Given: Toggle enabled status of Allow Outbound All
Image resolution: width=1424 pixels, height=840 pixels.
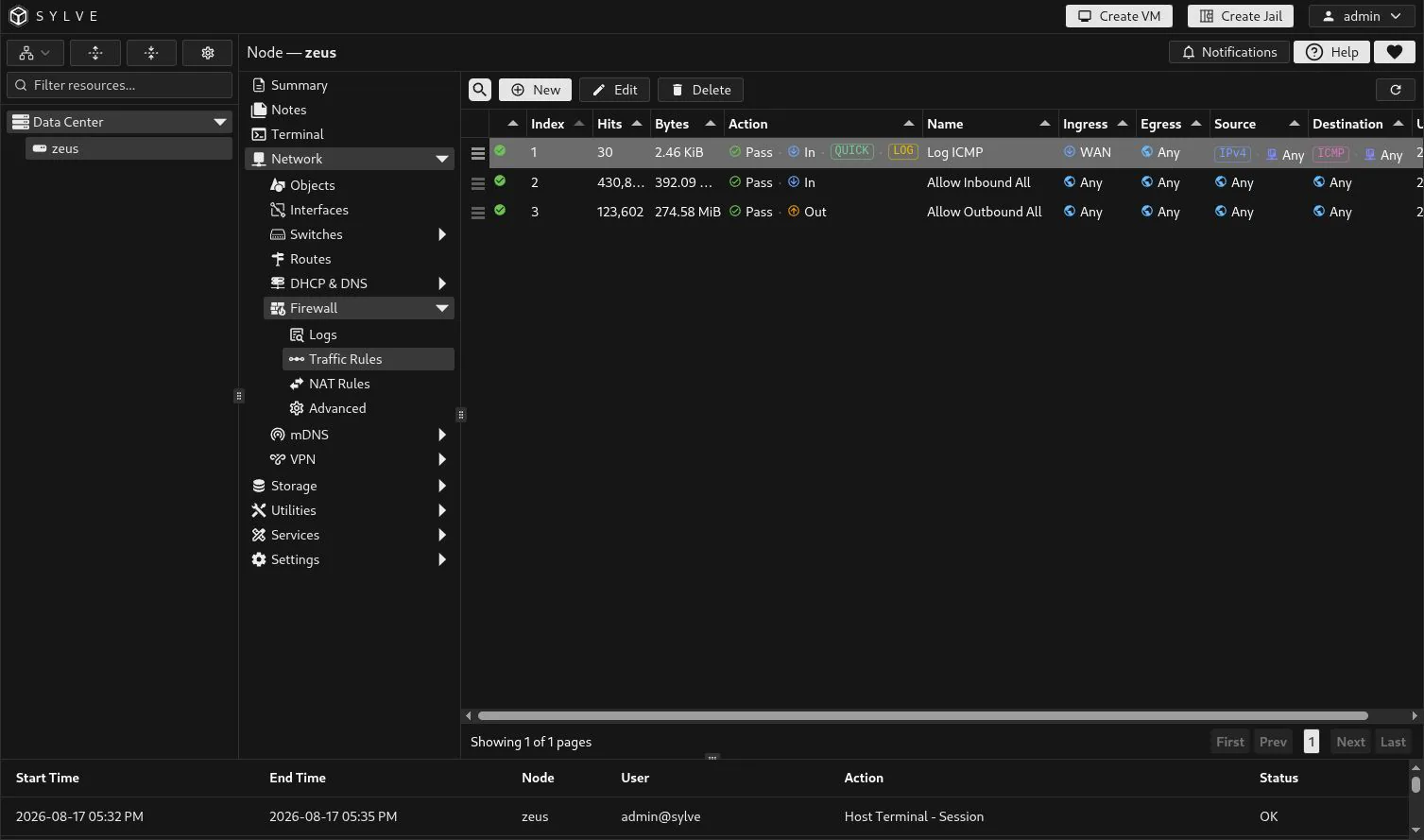Looking at the screenshot, I should tap(500, 211).
